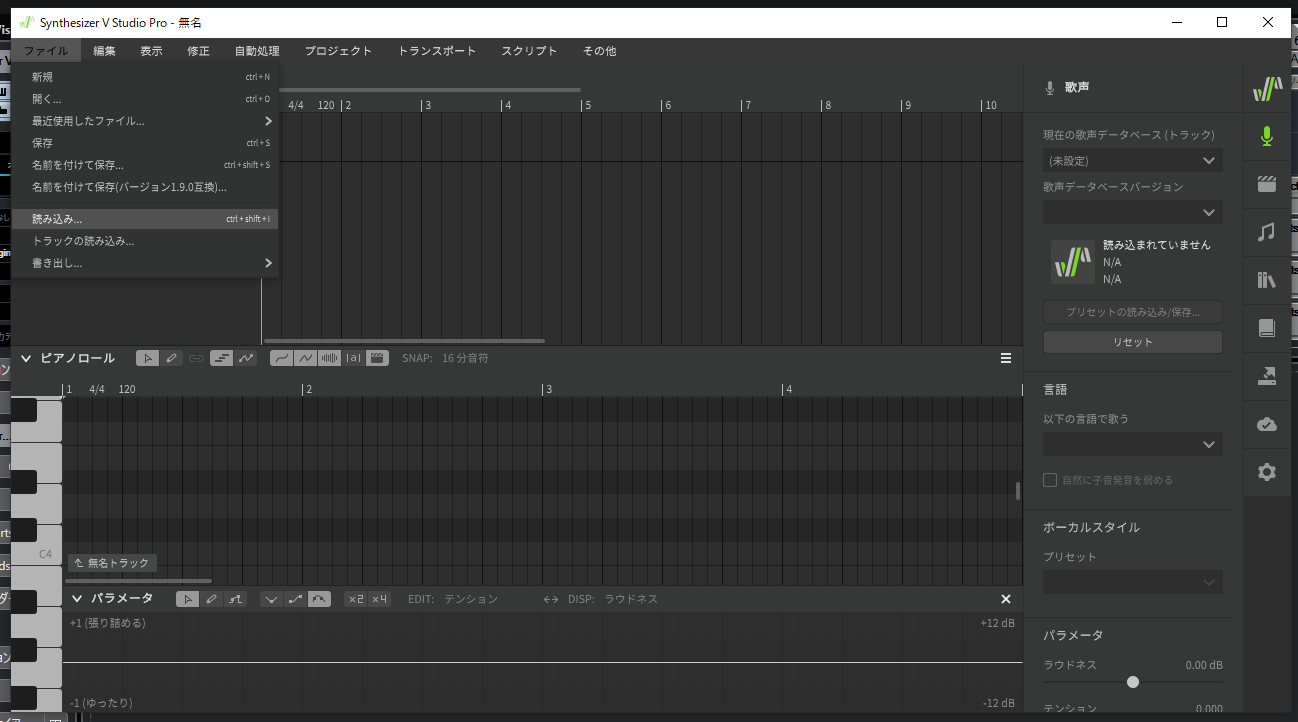Open the voice panel via the microphone icon
This screenshot has width=1298, height=722.
tap(1267, 136)
